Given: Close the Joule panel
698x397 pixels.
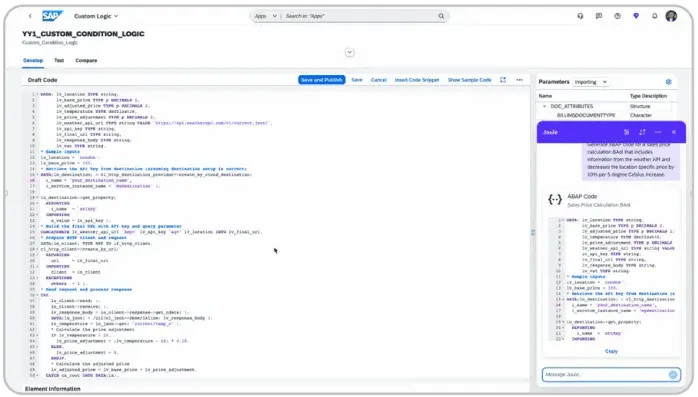Looking at the screenshot, I should coord(674,132).
